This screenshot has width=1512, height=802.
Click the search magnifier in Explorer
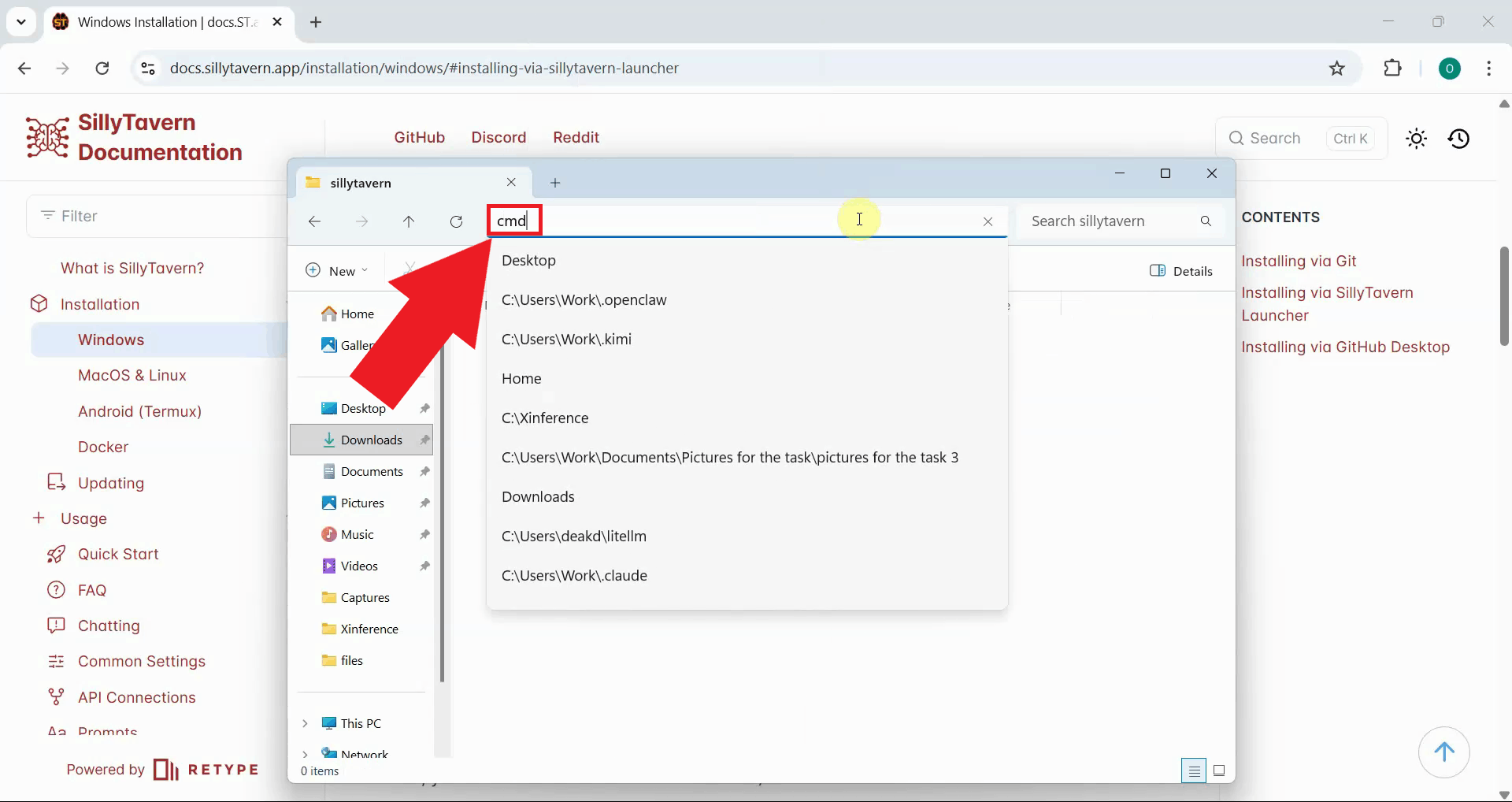[x=1206, y=221]
